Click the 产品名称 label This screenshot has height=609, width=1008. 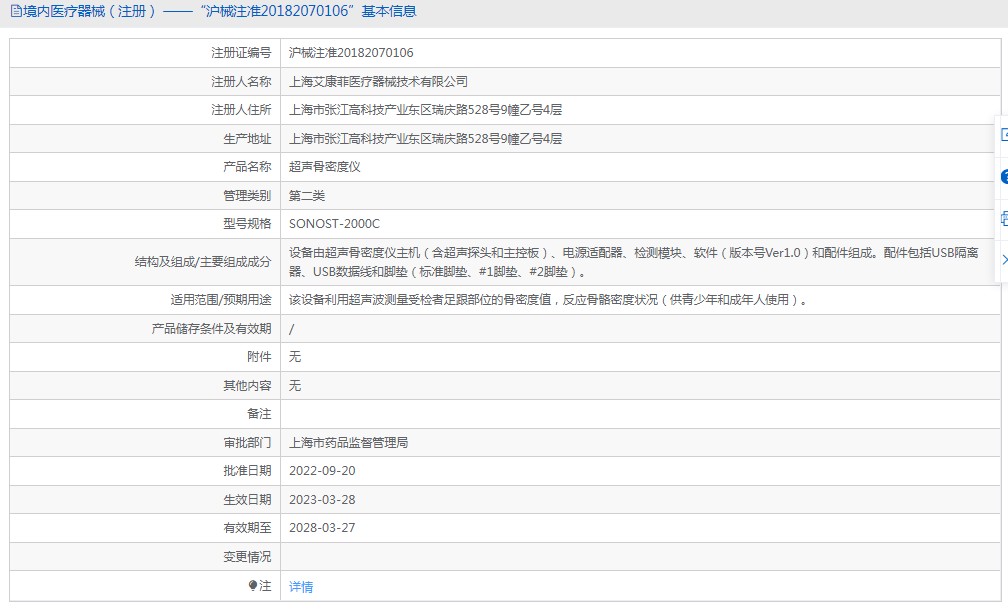[247, 167]
